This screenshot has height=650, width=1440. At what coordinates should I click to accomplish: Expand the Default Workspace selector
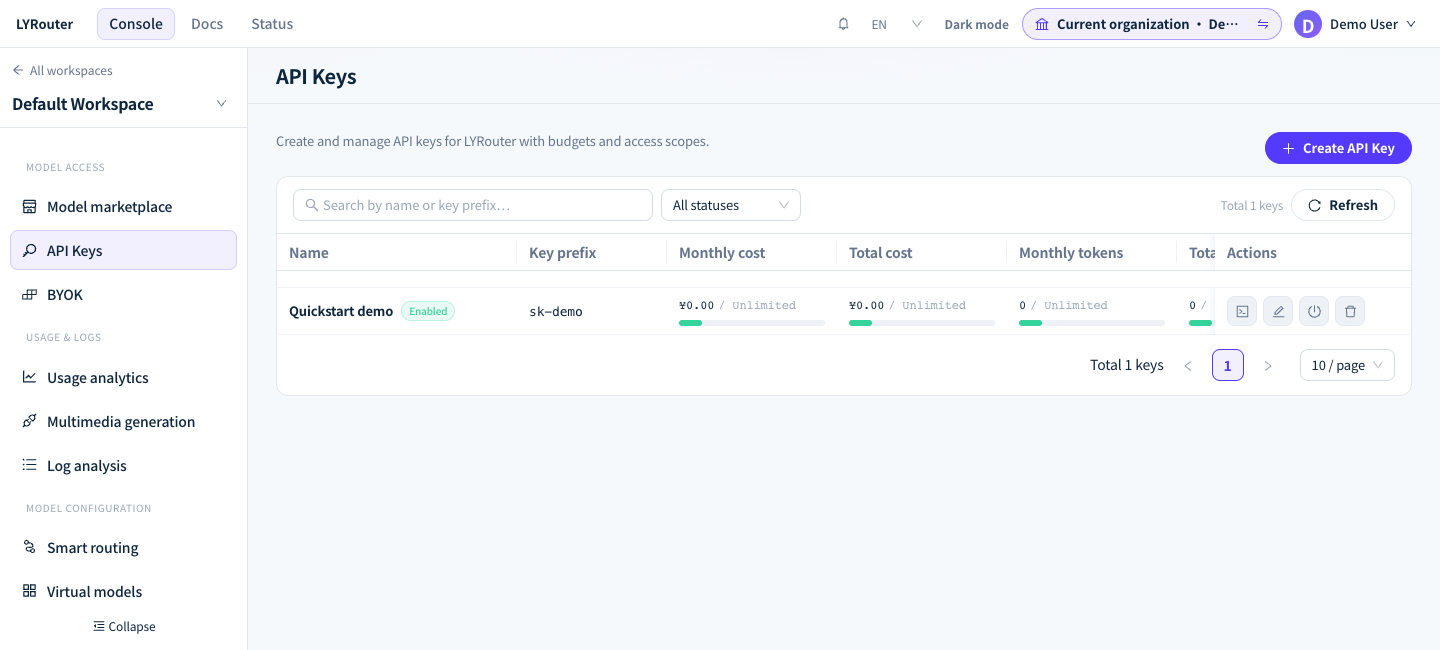[x=222, y=104]
